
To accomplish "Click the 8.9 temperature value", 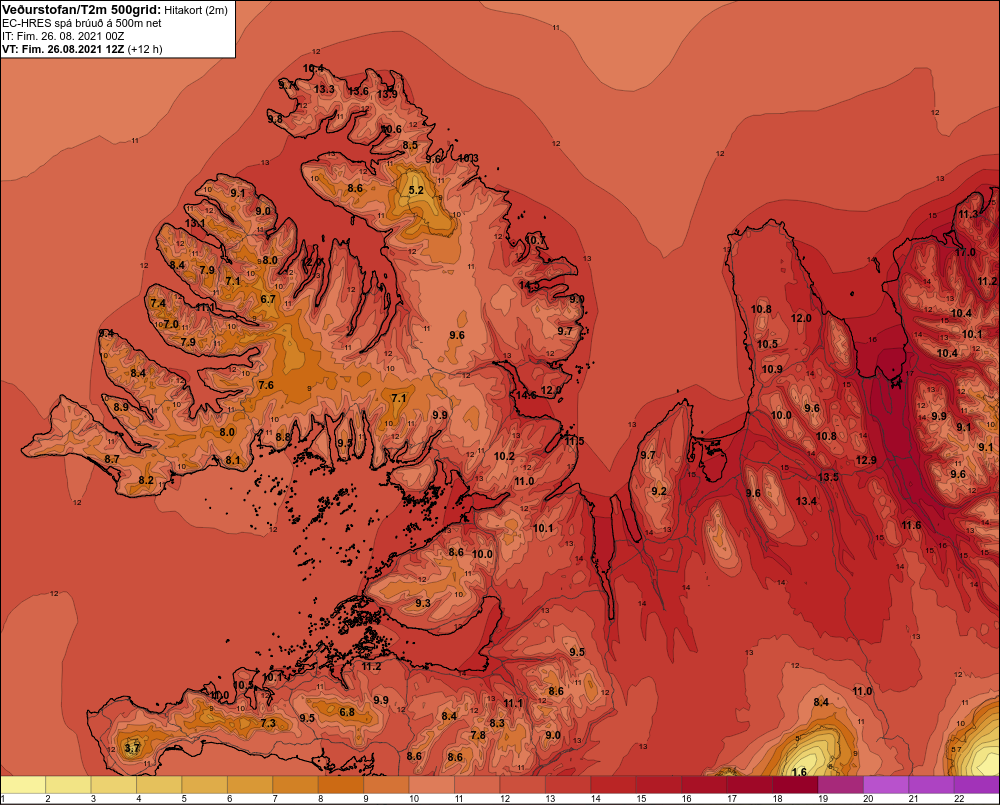I will (x=121, y=406).
